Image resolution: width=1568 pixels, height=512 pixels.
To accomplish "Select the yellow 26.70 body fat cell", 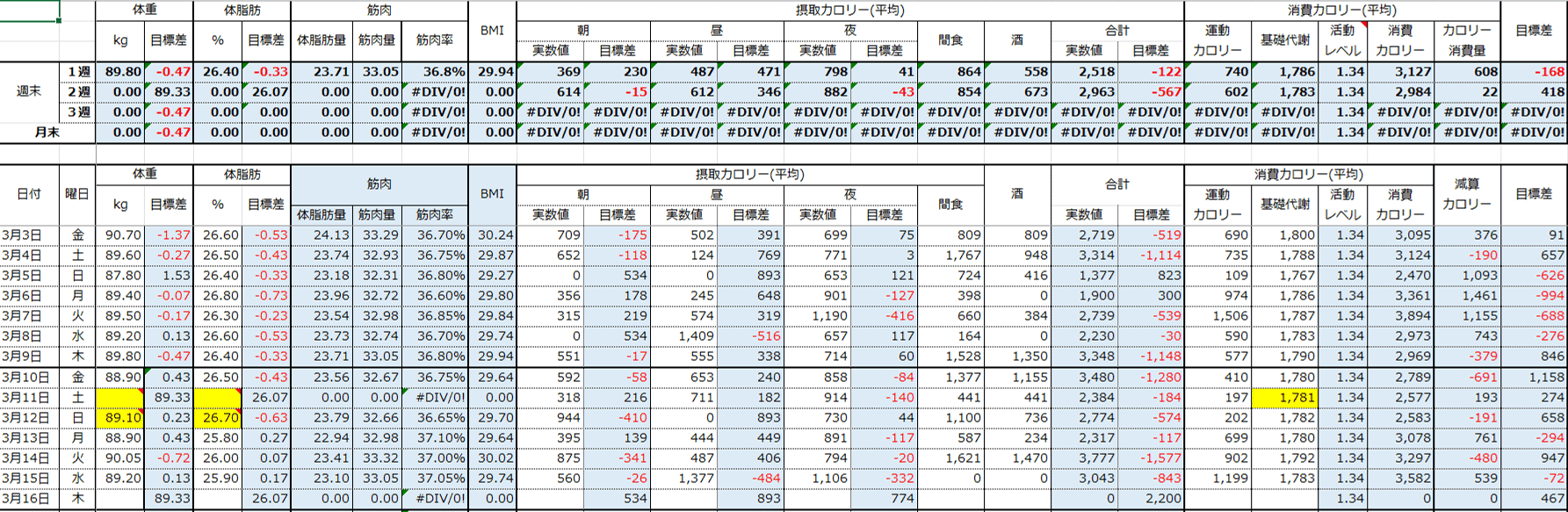I will point(217,417).
